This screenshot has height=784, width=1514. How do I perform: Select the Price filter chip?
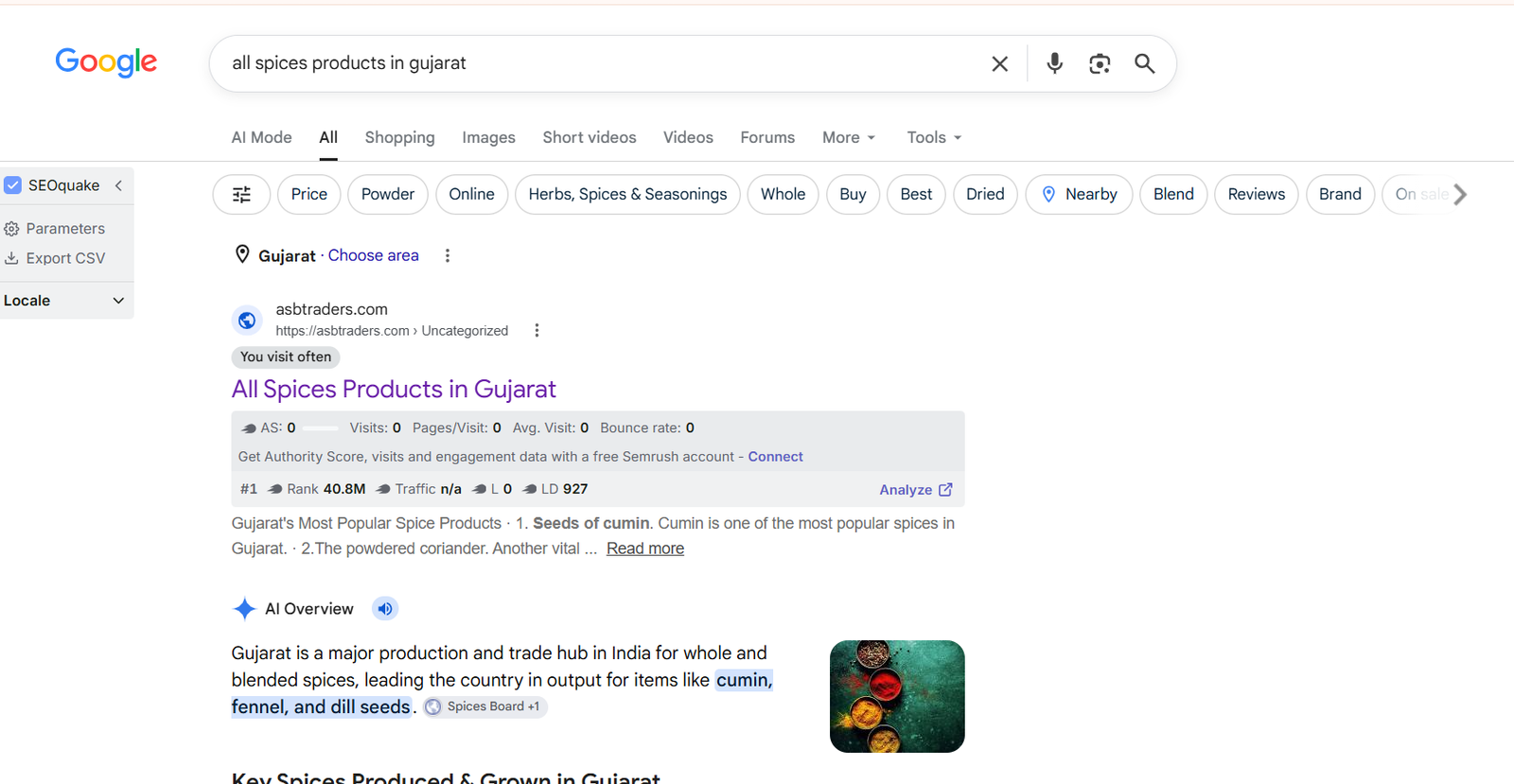pyautogui.click(x=309, y=195)
